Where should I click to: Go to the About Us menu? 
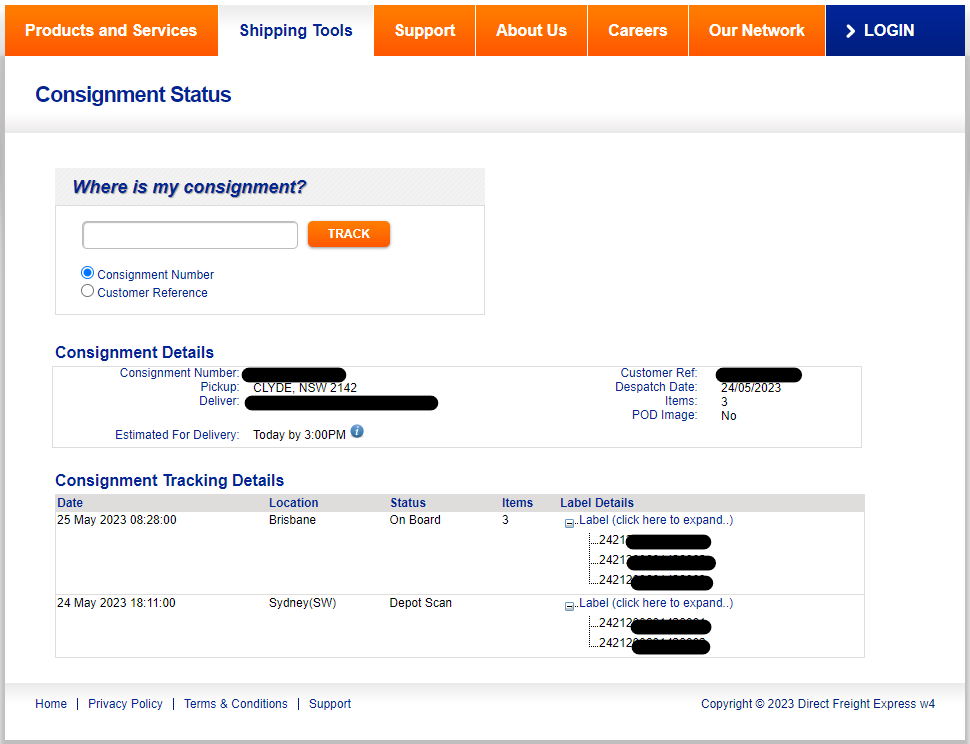[531, 31]
